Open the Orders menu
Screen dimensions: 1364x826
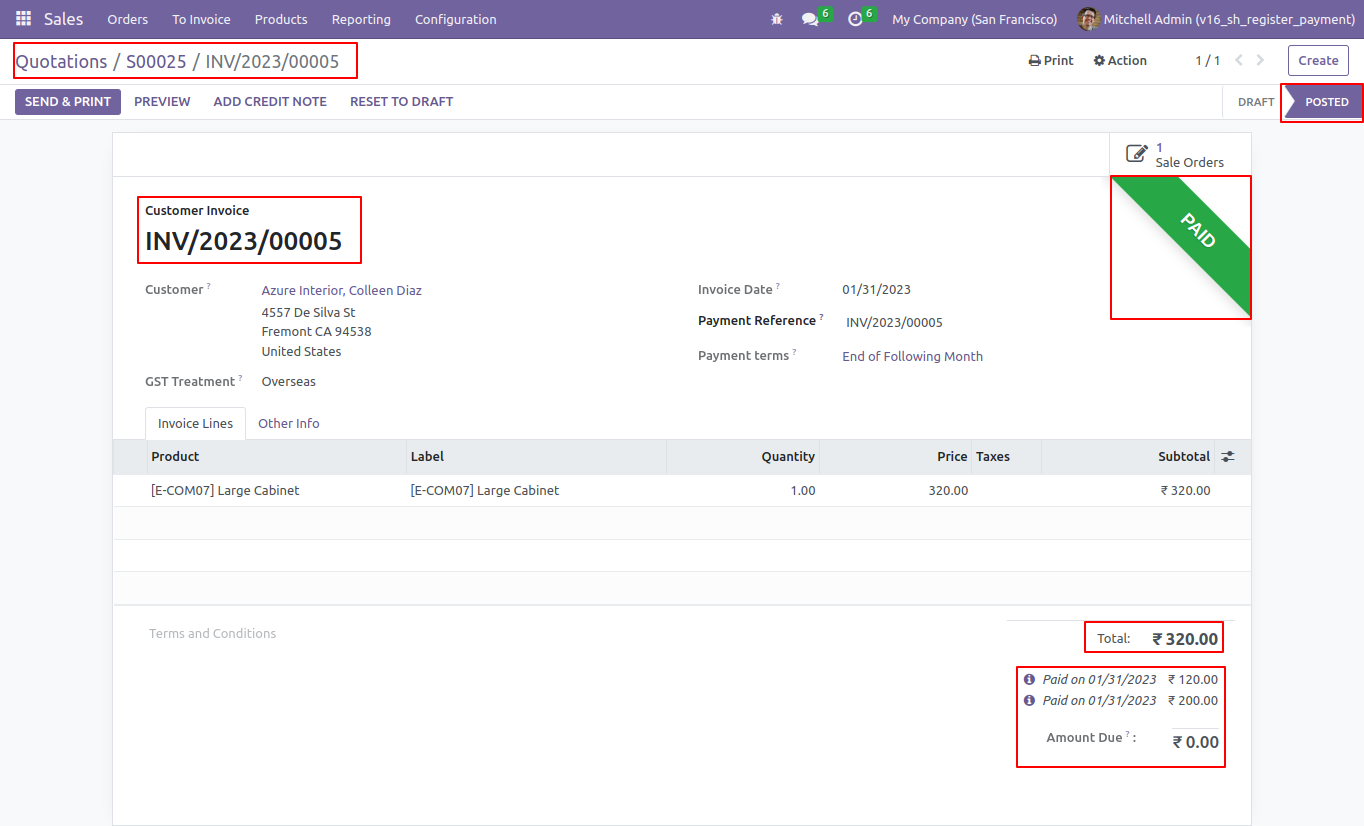point(128,19)
